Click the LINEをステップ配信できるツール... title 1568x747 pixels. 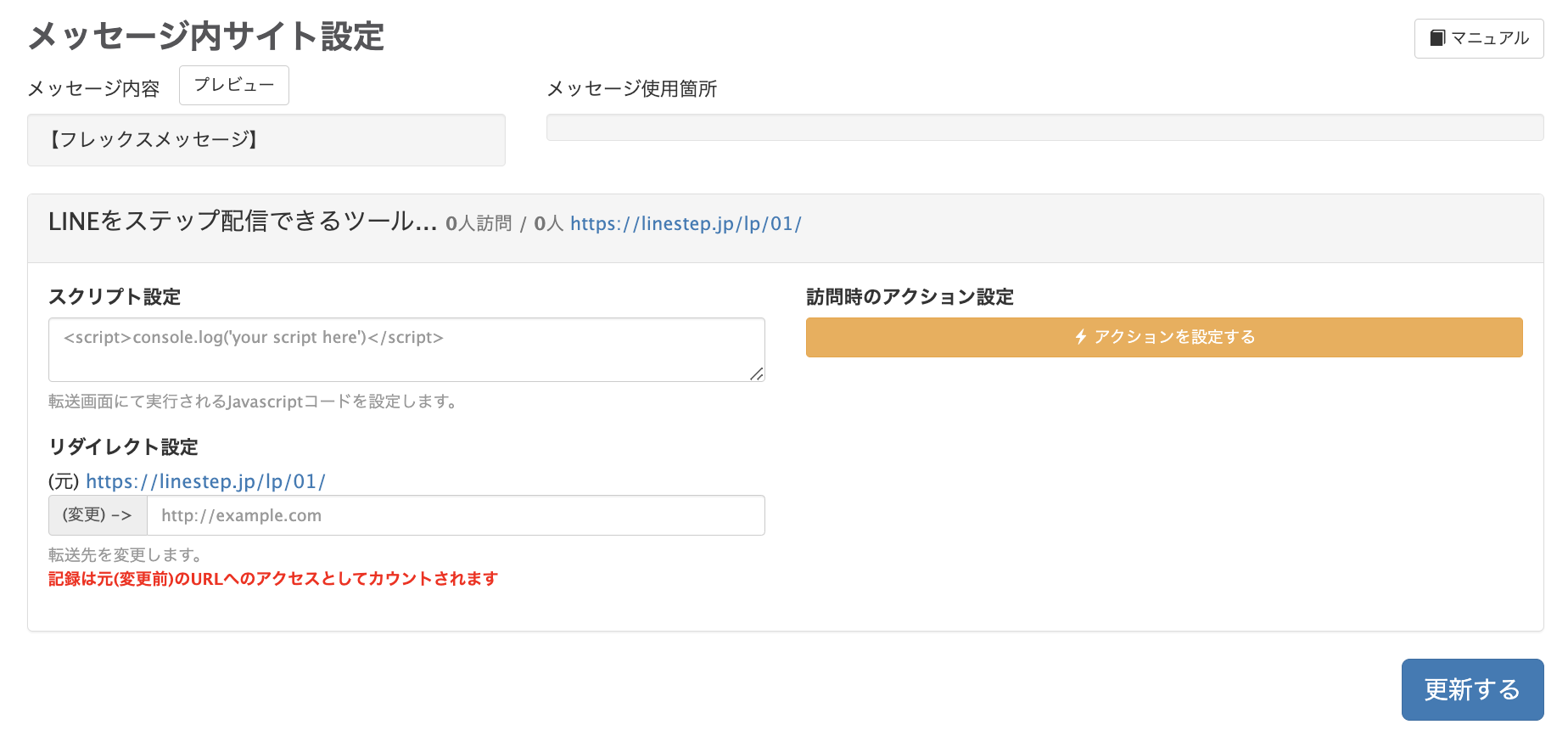click(243, 222)
